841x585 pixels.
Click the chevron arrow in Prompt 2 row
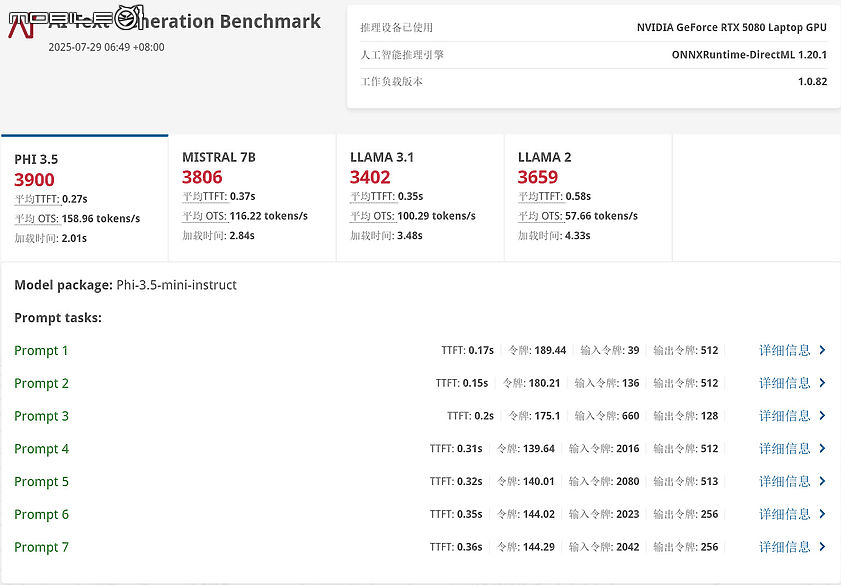822,383
